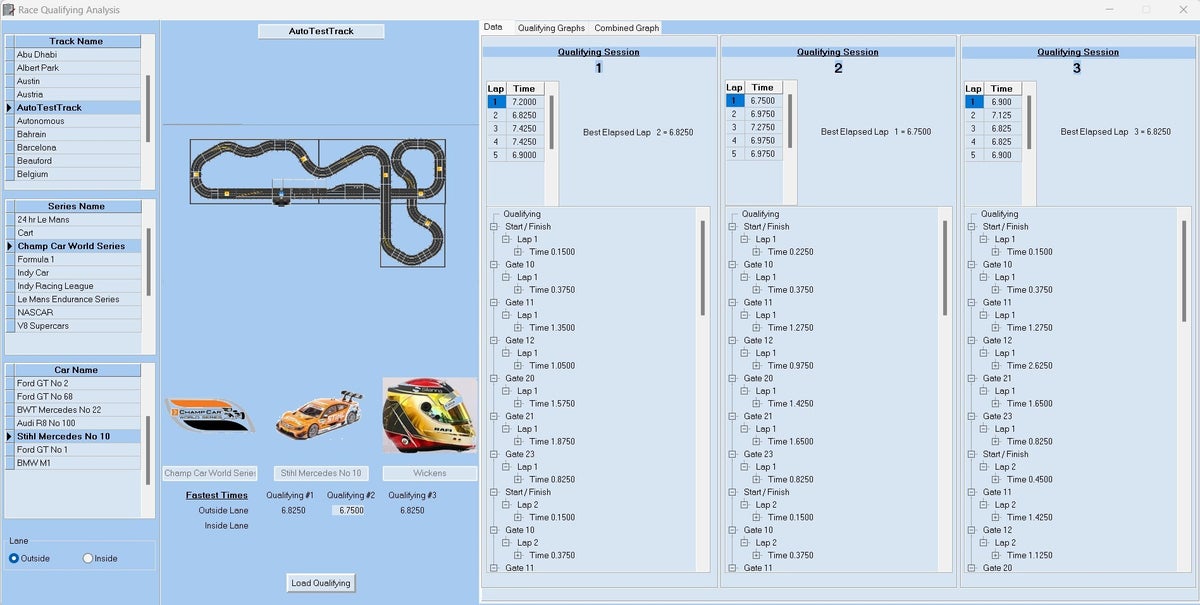Click the Time column header in session 1

pyautogui.click(x=524, y=88)
